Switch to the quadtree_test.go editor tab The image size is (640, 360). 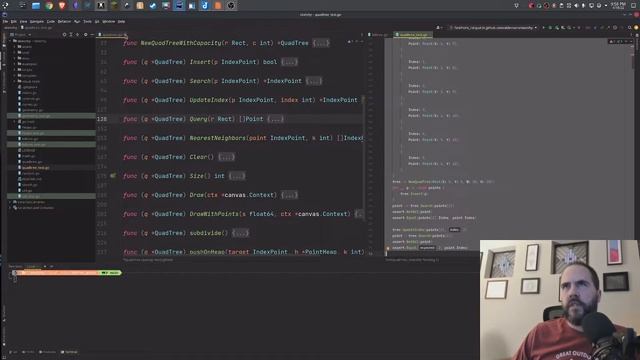click(x=413, y=35)
